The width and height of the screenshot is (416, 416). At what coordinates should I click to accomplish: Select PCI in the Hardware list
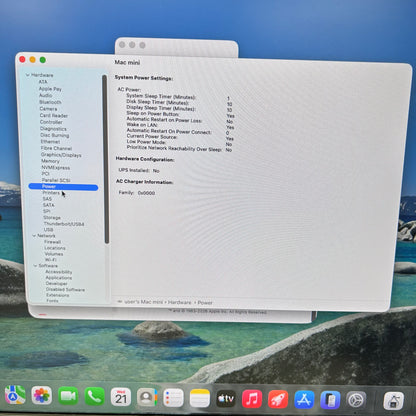45,174
